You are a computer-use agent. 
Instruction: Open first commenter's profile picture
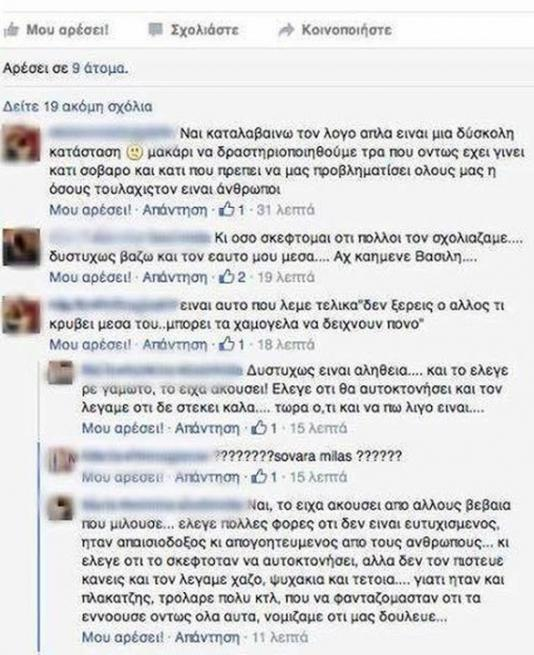(22, 145)
